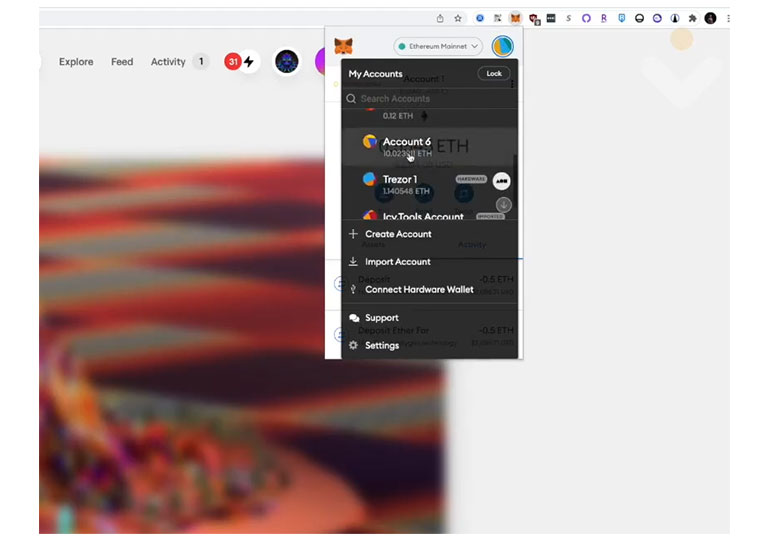Click the purple R extension icon
Screen dimensions: 763x541
point(604,18)
